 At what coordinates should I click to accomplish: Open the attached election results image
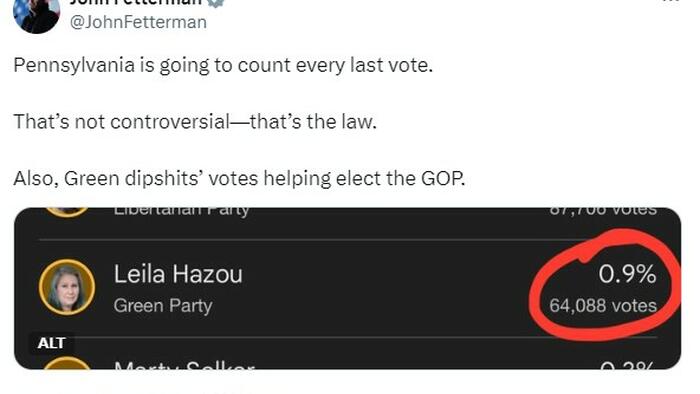[348, 288]
